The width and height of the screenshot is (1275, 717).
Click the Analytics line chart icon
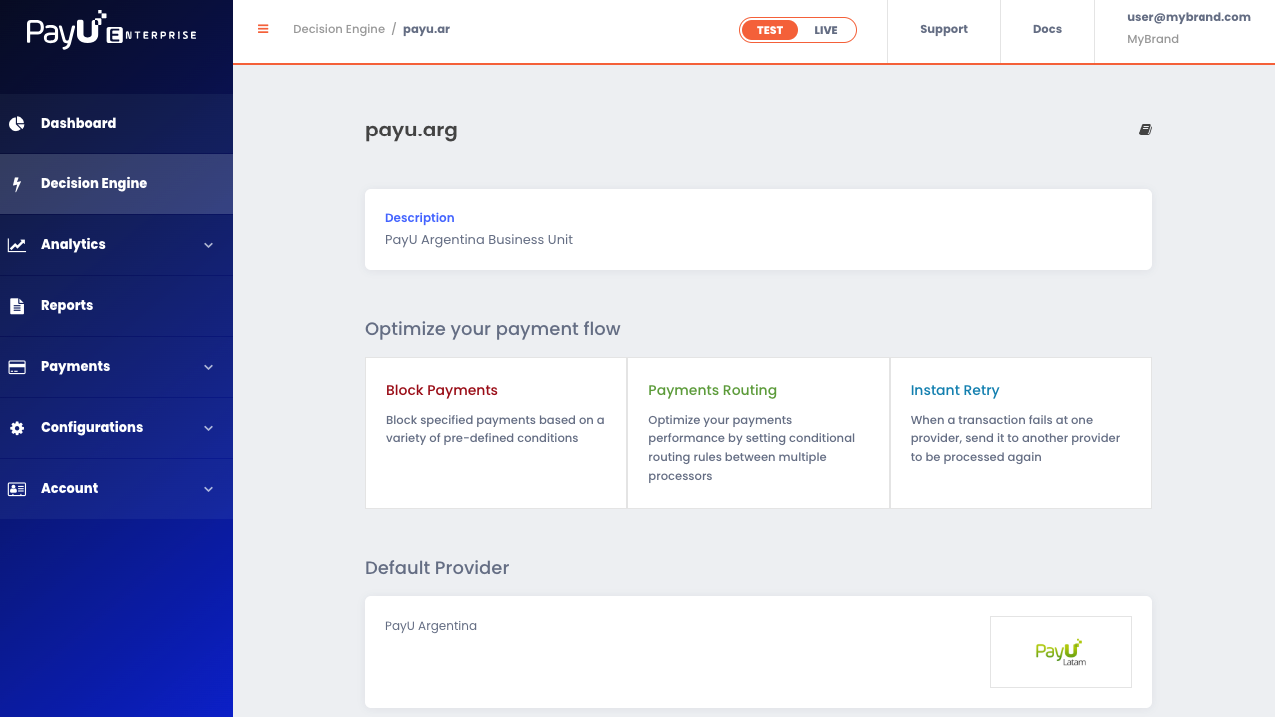pyautogui.click(x=17, y=245)
